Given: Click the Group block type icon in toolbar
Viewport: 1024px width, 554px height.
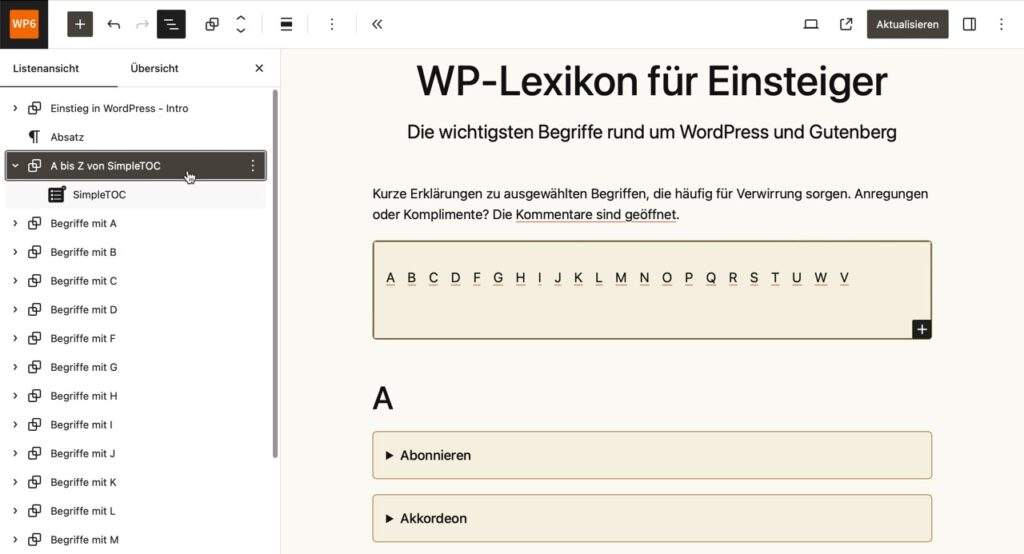Looking at the screenshot, I should (x=212, y=24).
